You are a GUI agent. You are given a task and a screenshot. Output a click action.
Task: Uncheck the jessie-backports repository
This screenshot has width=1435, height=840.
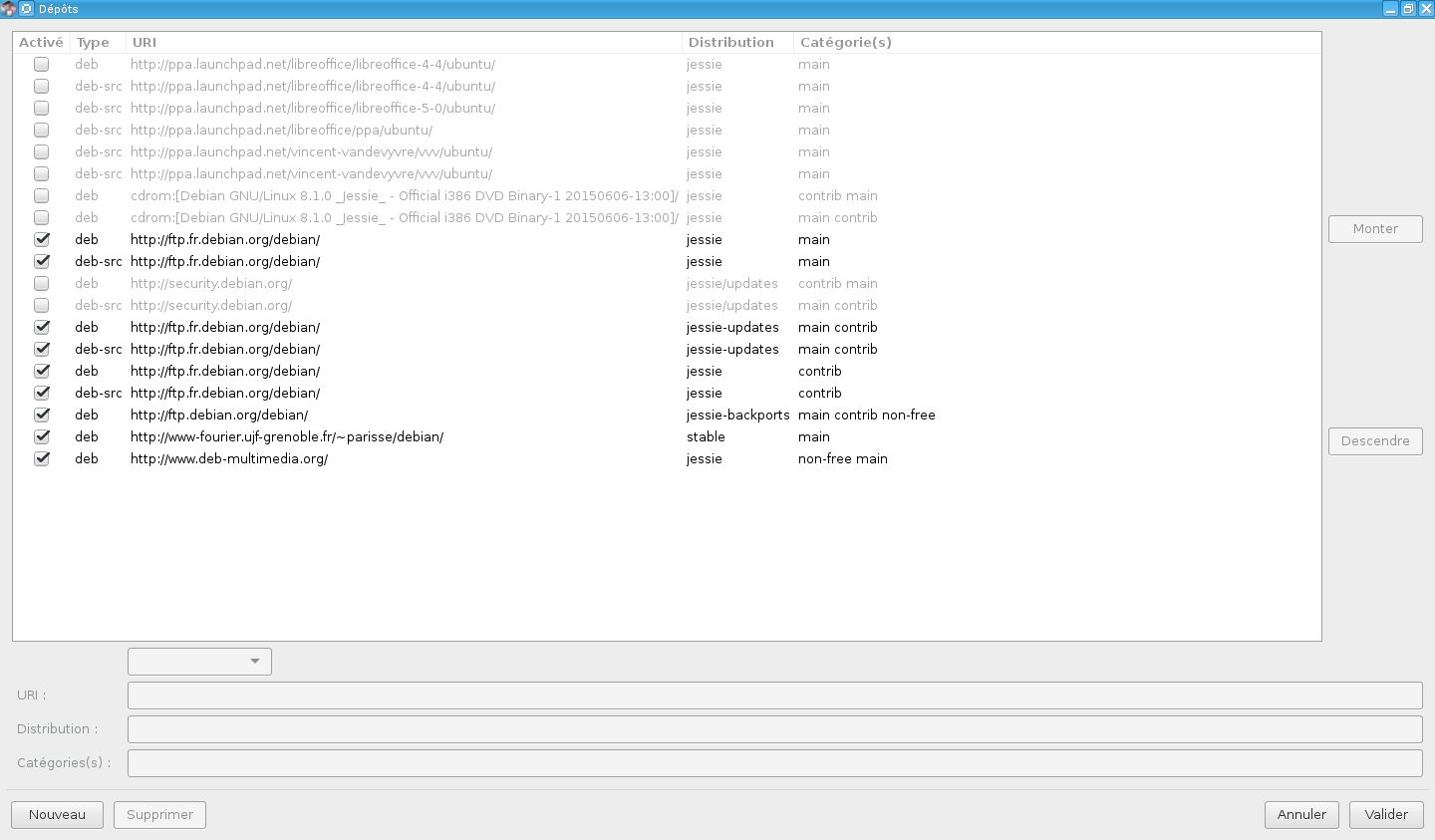pyautogui.click(x=42, y=416)
